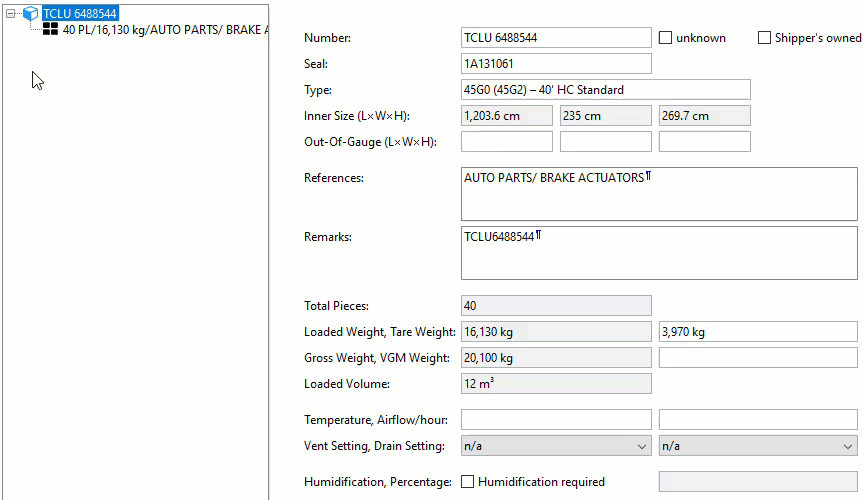Collapse the TCLU 6488544 tree node
The height and width of the screenshot is (500, 864).
tap(11, 14)
